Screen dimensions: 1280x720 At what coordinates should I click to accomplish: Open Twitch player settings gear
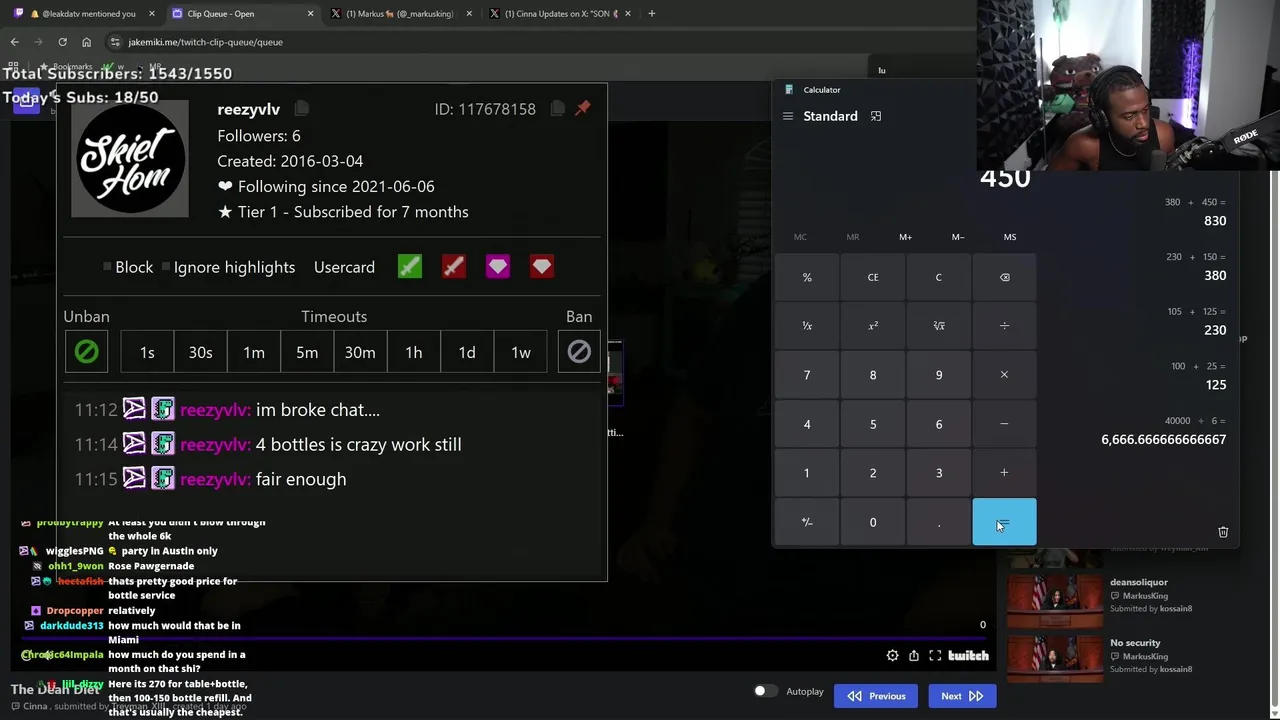[892, 656]
